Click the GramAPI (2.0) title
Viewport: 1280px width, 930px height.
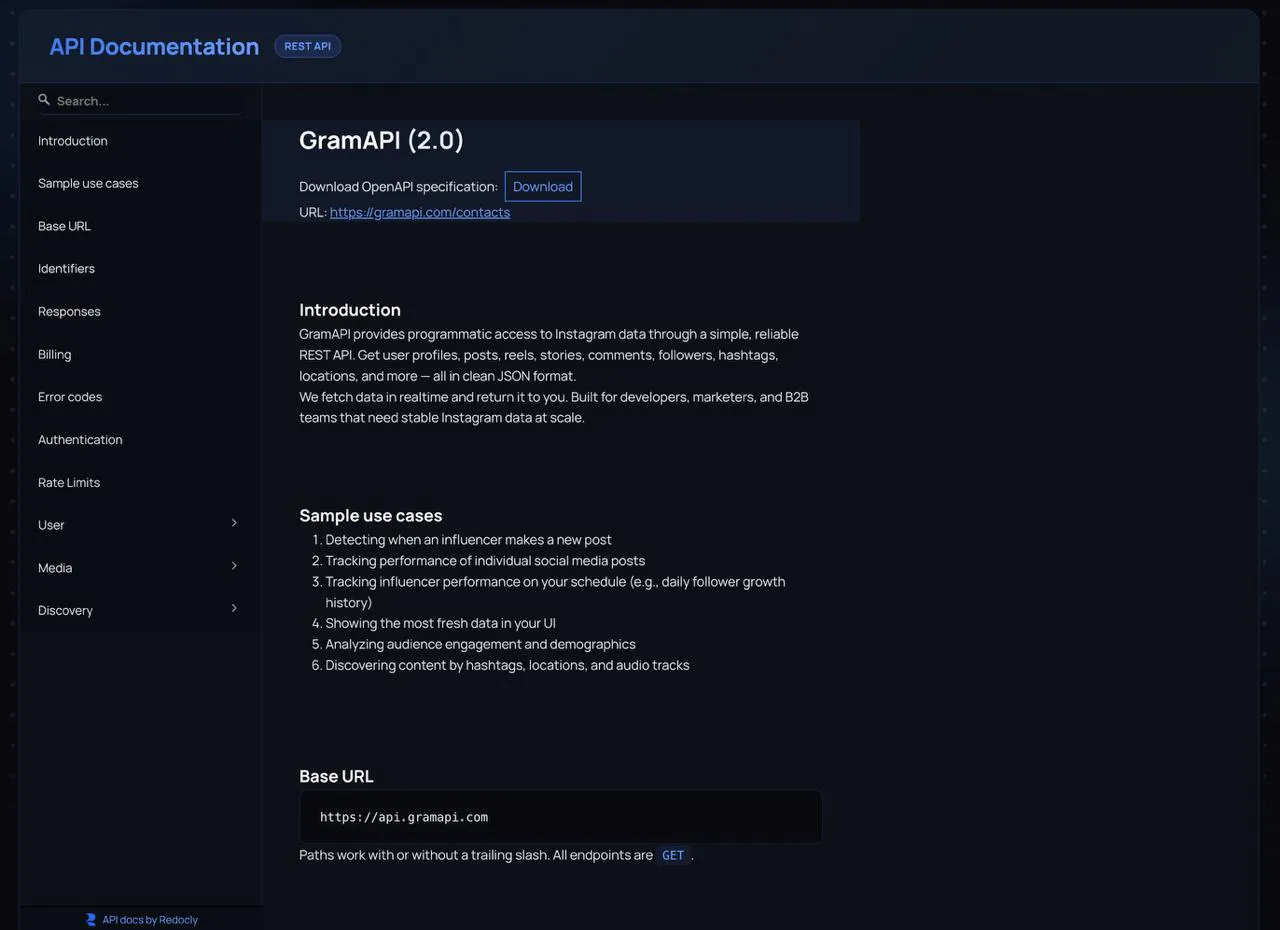click(x=382, y=140)
